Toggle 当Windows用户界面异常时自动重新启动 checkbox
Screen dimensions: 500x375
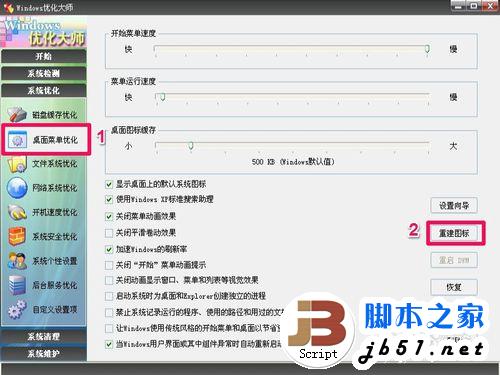click(x=109, y=344)
